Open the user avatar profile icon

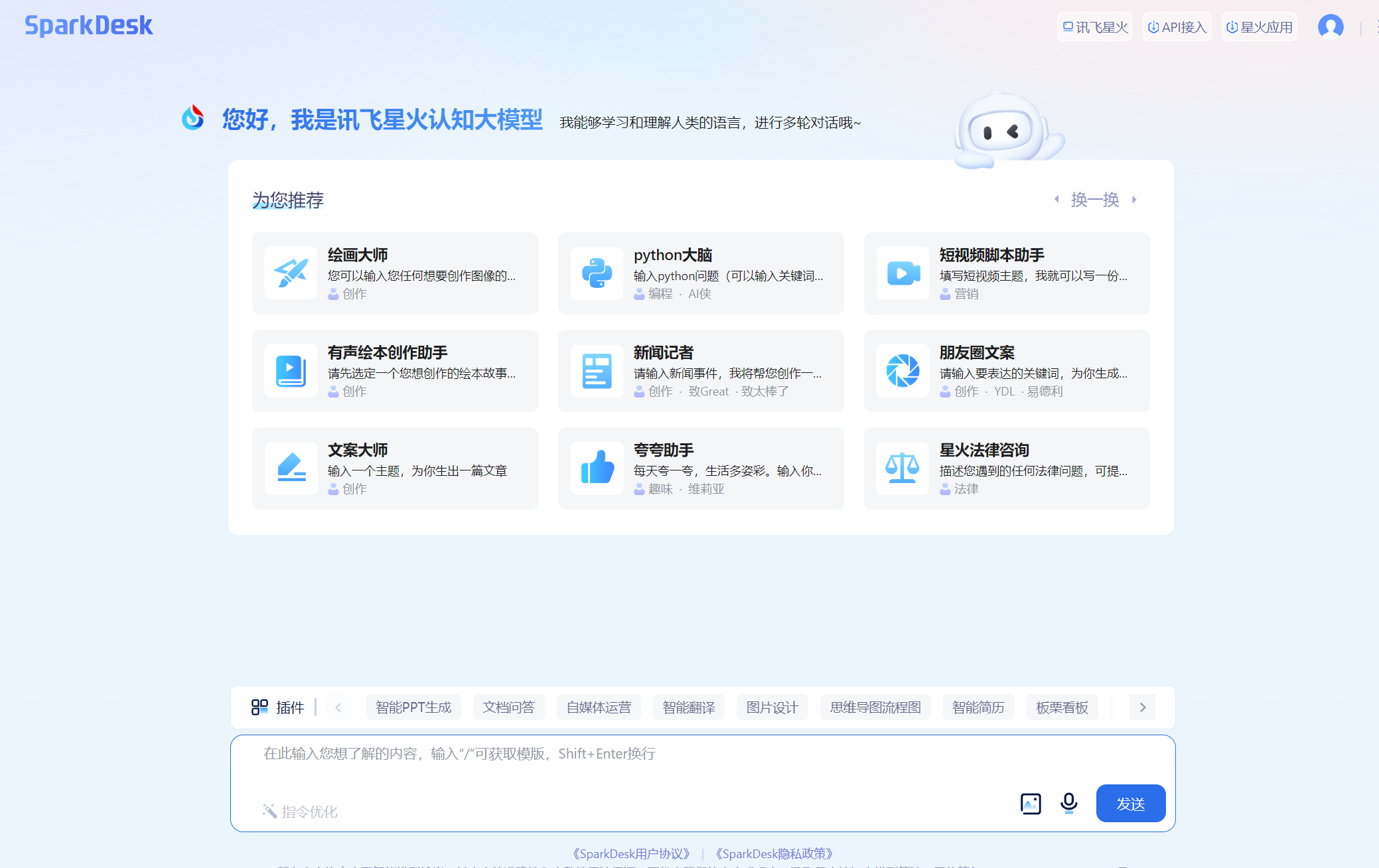(1331, 27)
